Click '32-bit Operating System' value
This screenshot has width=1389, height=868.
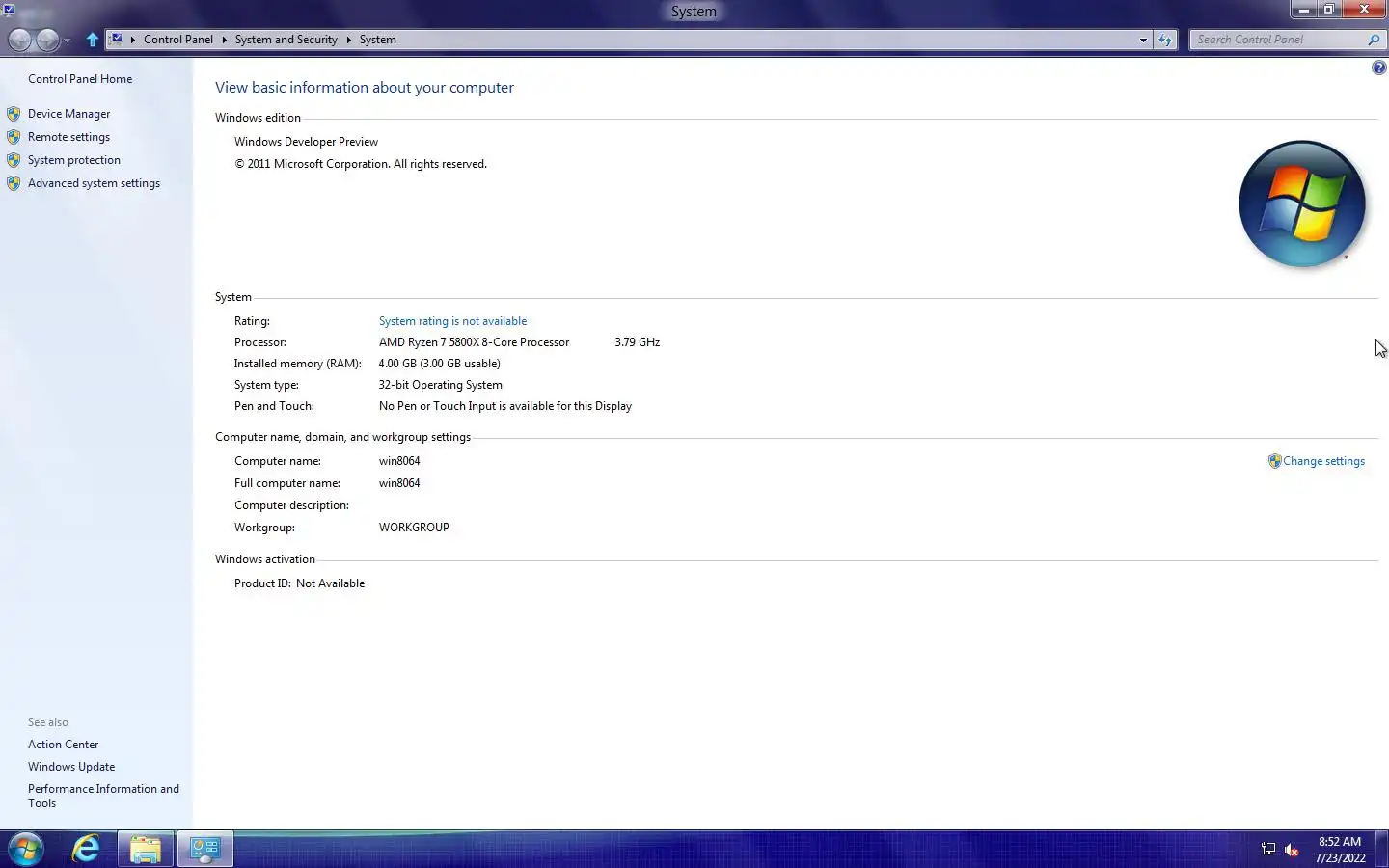tap(440, 385)
